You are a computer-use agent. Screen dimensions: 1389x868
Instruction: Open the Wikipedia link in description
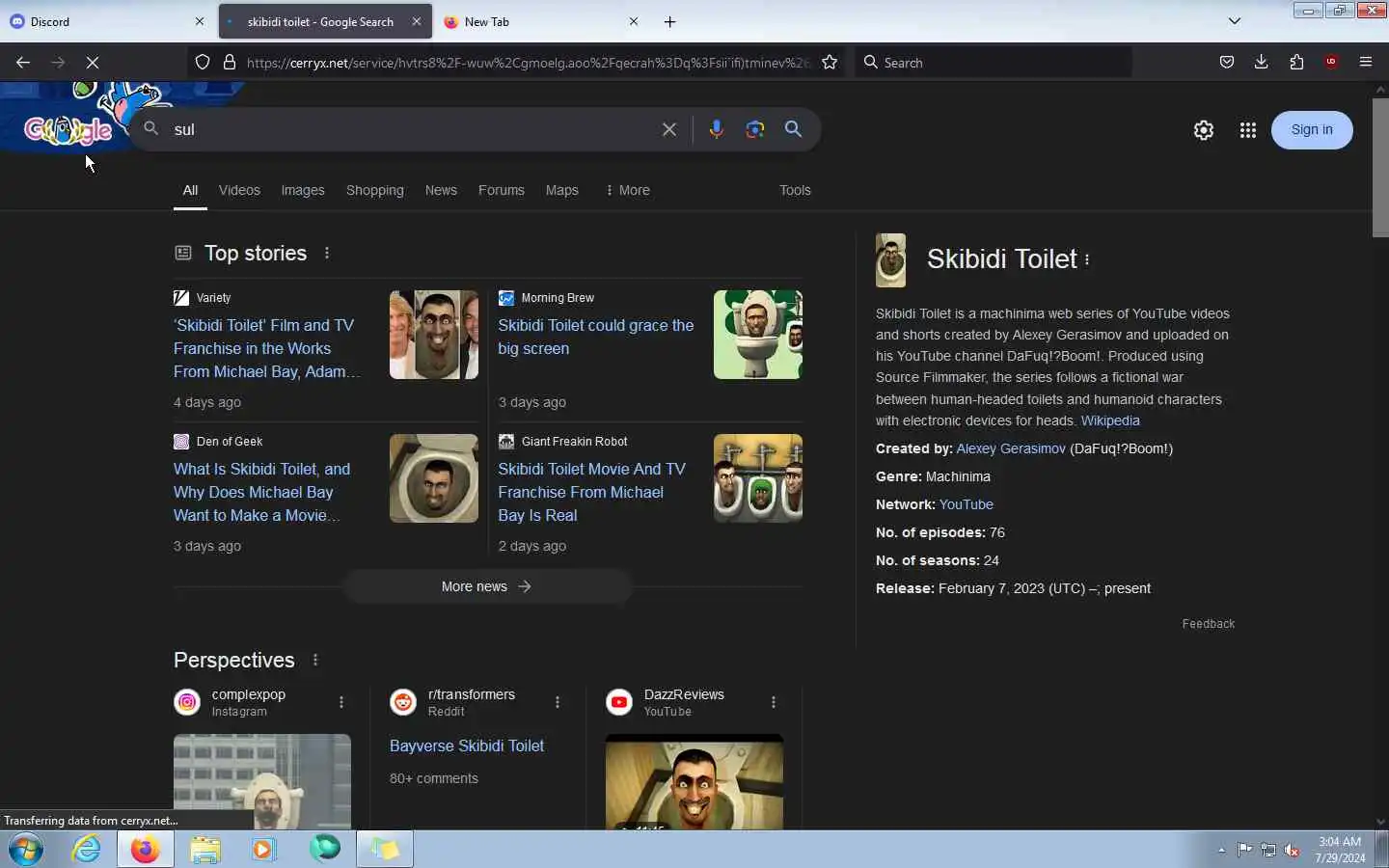click(1110, 420)
